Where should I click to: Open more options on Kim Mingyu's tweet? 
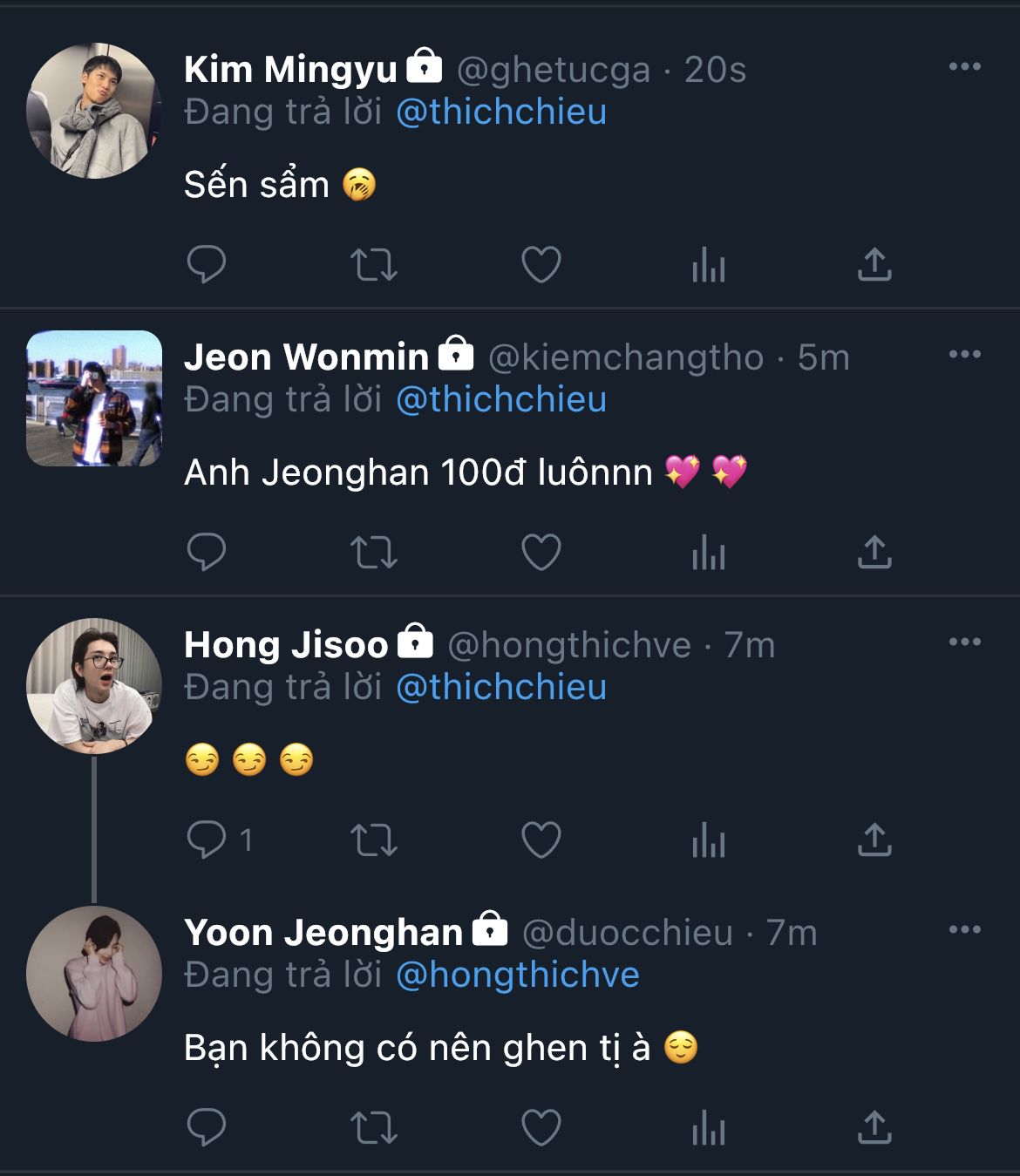click(x=964, y=67)
